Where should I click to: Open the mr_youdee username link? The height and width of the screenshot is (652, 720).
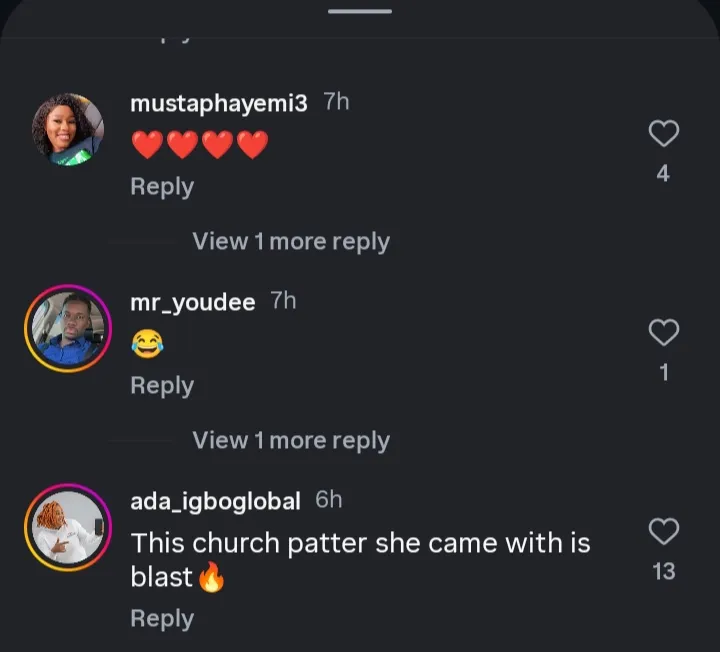(193, 302)
